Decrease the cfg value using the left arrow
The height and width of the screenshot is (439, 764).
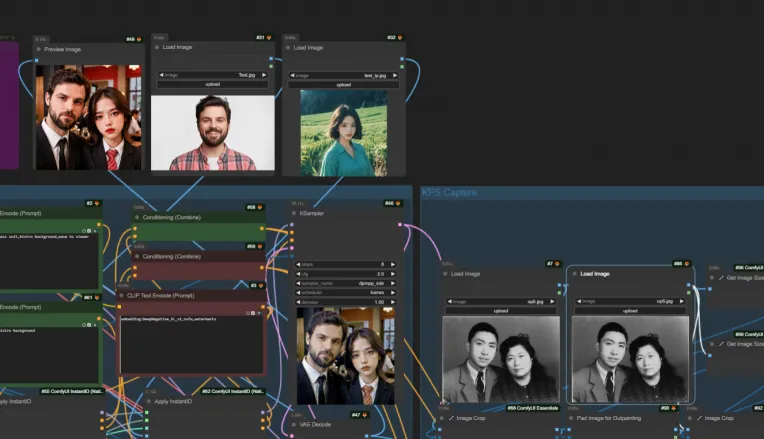296,273
